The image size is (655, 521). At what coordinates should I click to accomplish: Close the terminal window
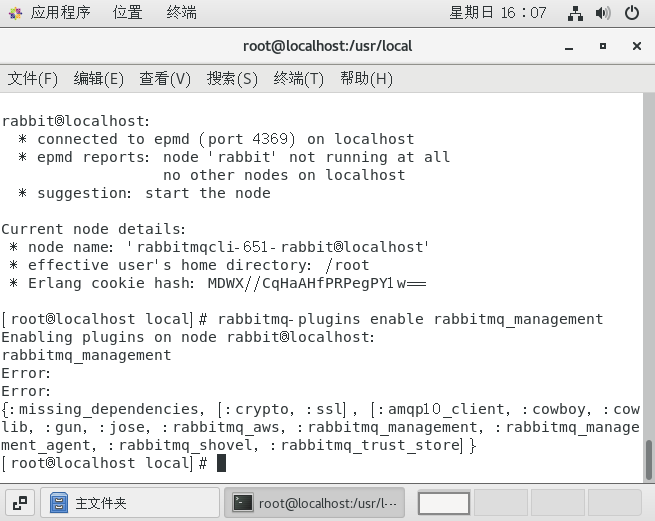coord(637,46)
